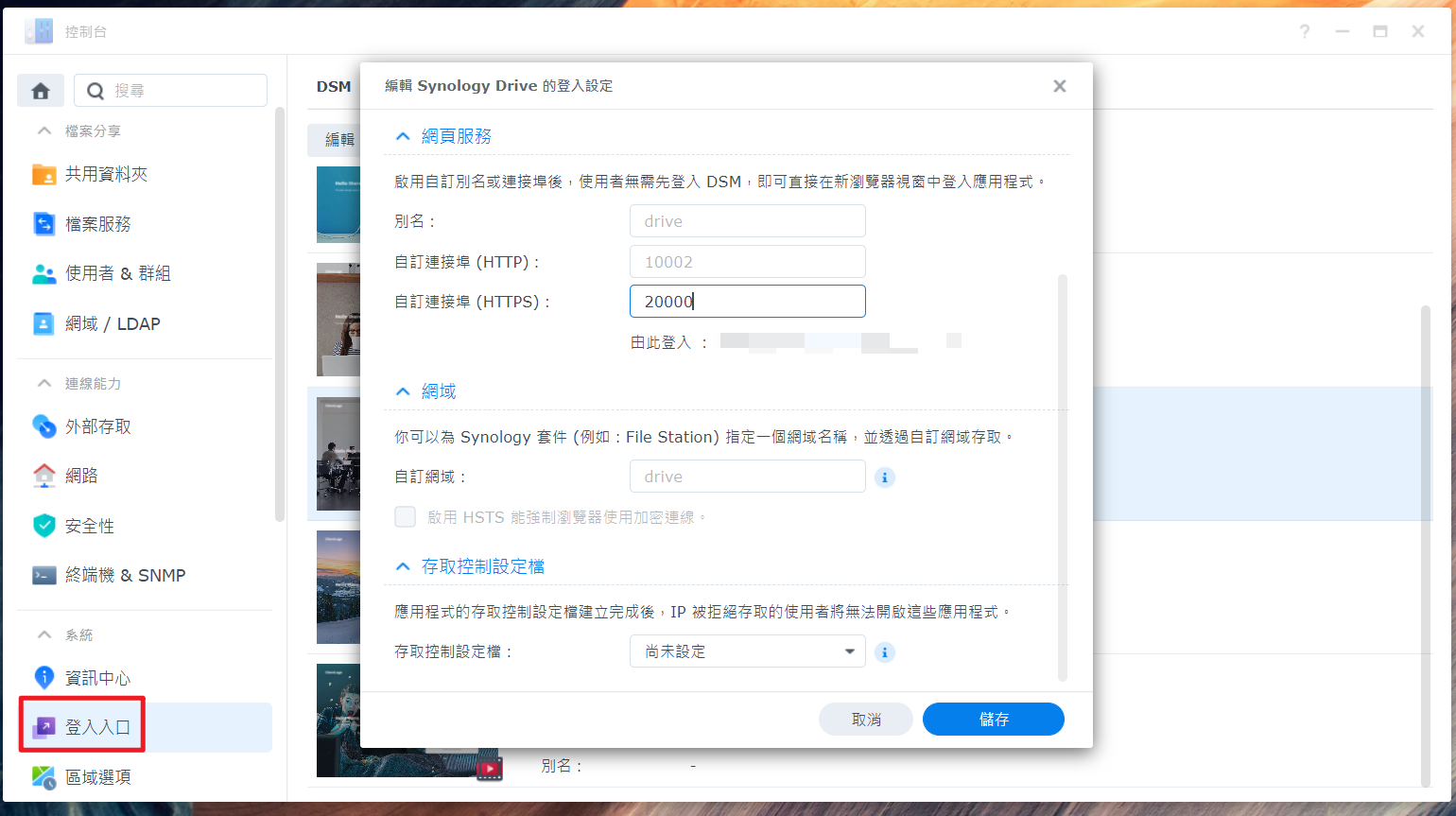Click the 編輯 button behind the dialog
1456x816 pixels.
pyautogui.click(x=335, y=140)
